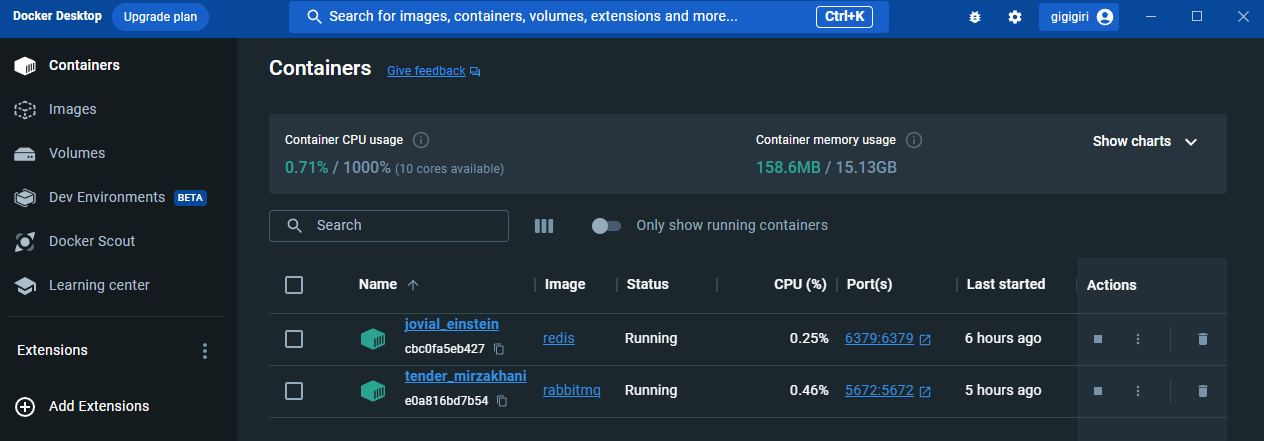Open the gigigiri account menu
Image resolution: width=1264 pixels, height=441 pixels.
[x=1078, y=17]
